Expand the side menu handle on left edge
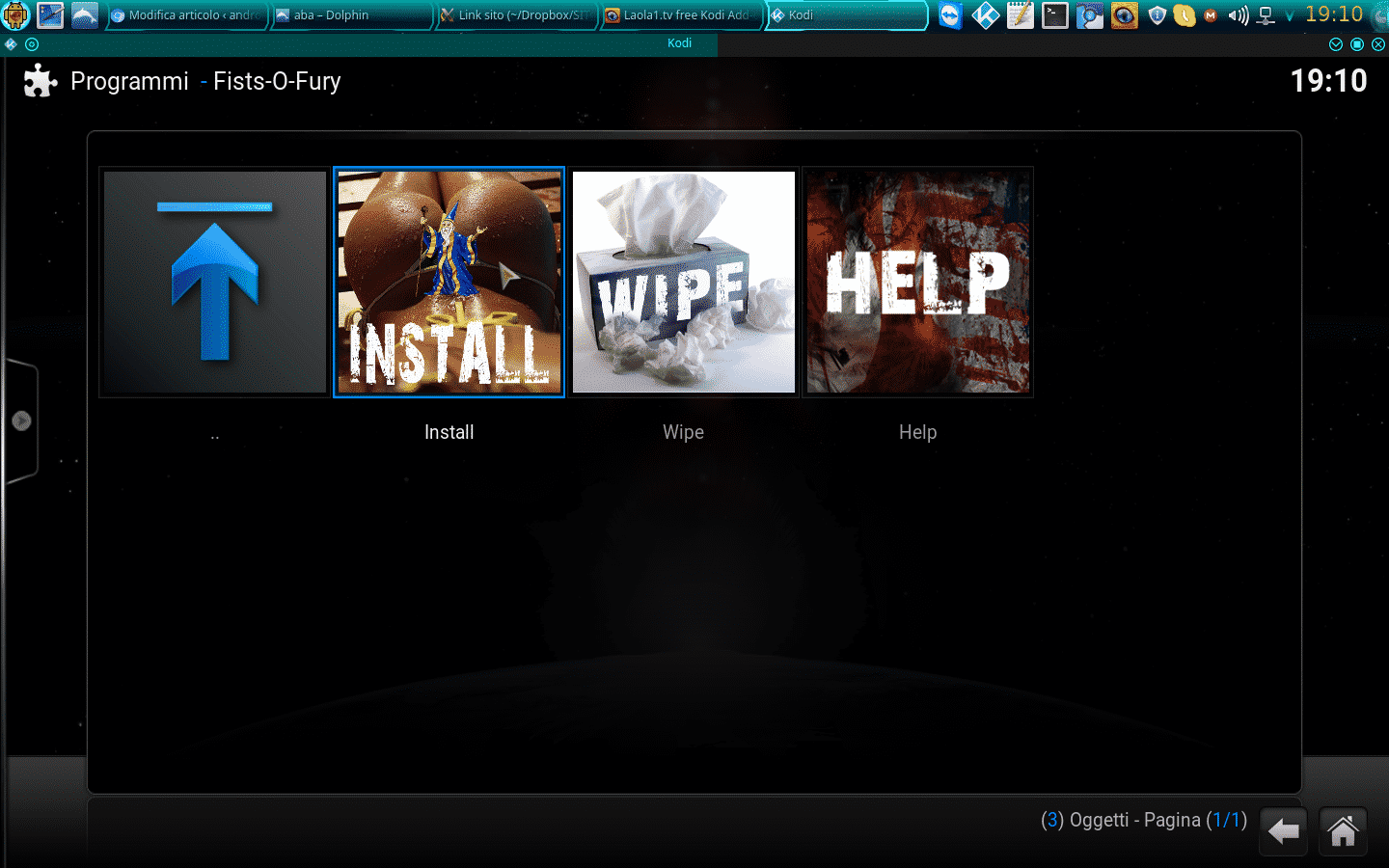Viewport: 1389px width, 868px height. point(21,420)
